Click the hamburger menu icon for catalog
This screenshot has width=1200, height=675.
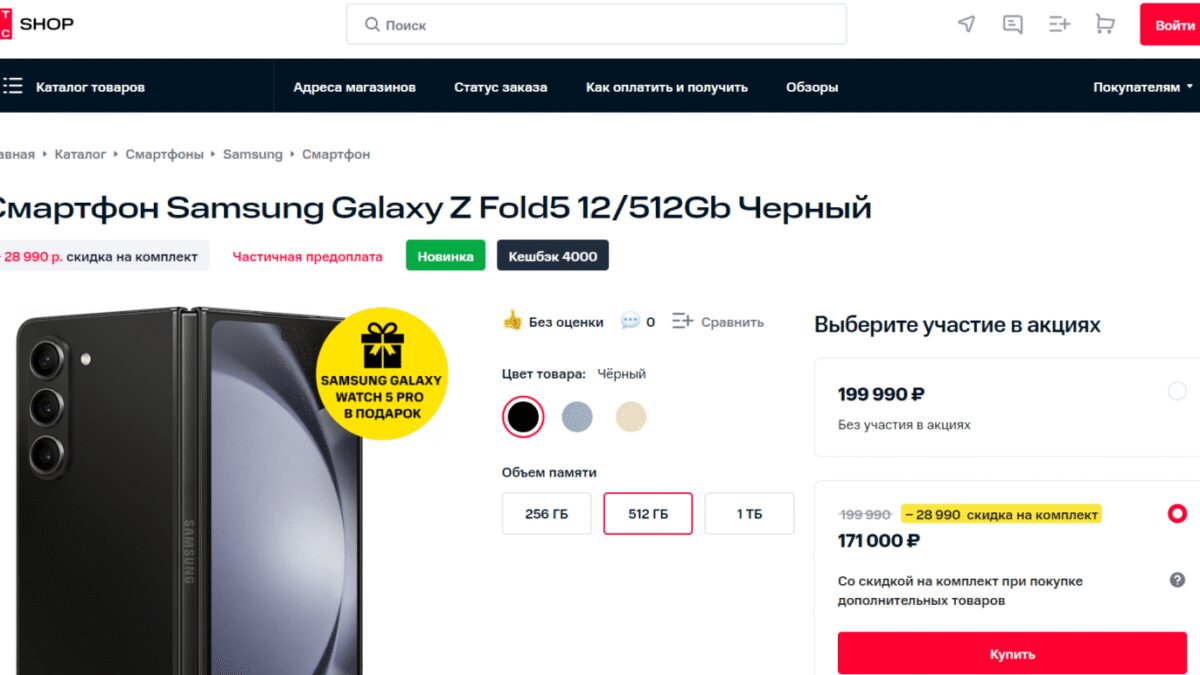click(12, 87)
